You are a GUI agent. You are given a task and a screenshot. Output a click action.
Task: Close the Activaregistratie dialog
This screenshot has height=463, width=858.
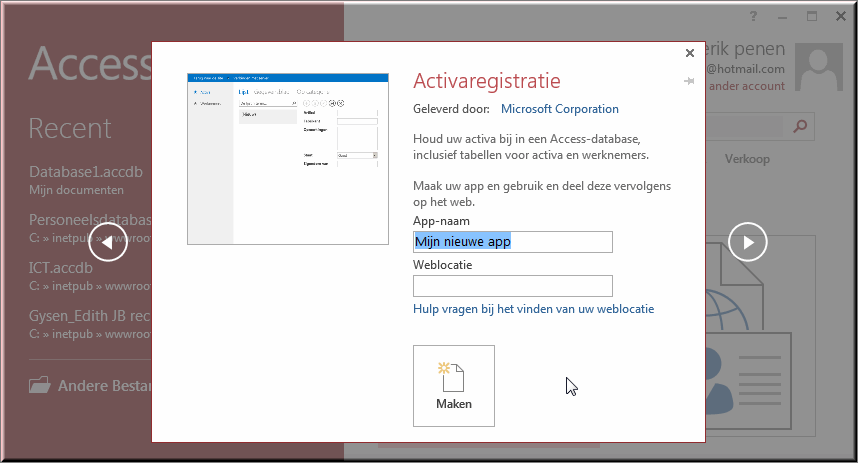coord(689,53)
